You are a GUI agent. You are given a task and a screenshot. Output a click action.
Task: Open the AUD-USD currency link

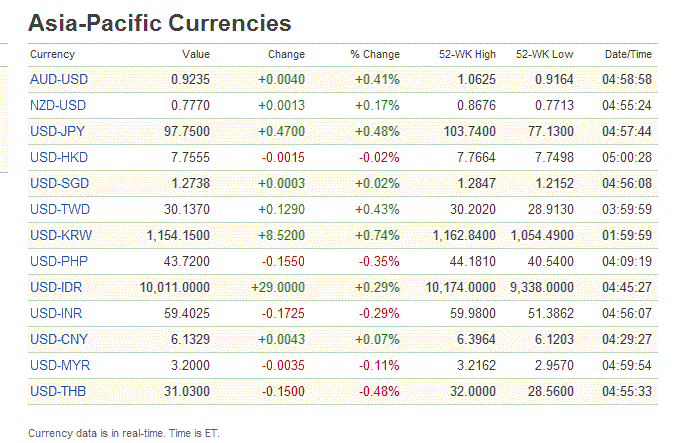[x=57, y=79]
